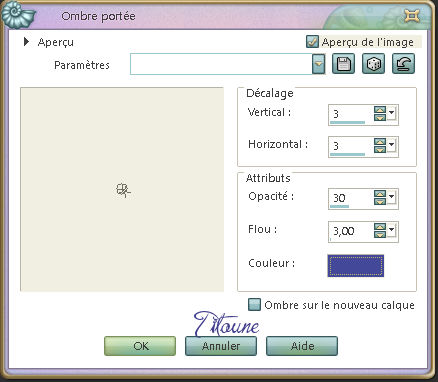
Task: Increase the Opacité value
Action: (380, 194)
